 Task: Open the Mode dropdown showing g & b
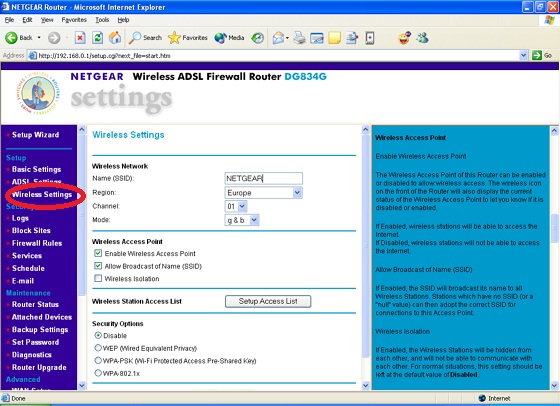242,220
